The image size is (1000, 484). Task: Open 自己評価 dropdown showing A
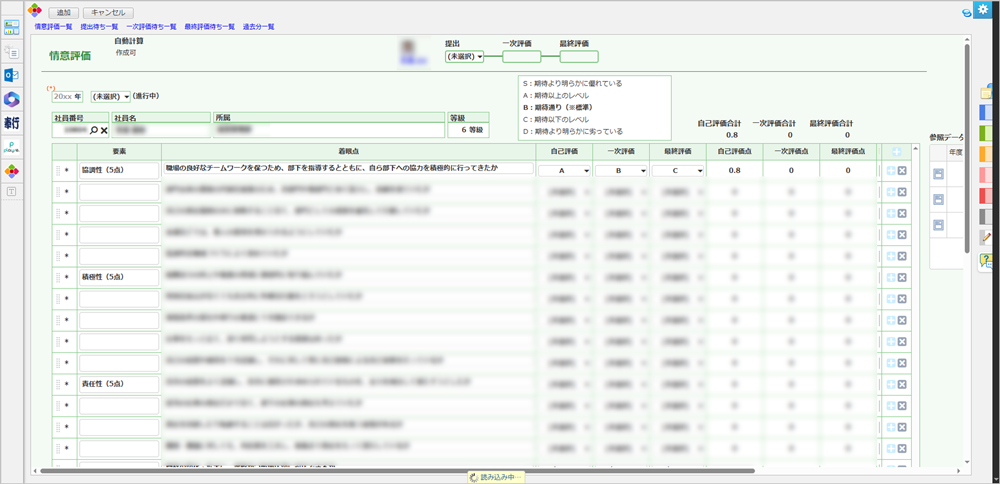pos(564,171)
